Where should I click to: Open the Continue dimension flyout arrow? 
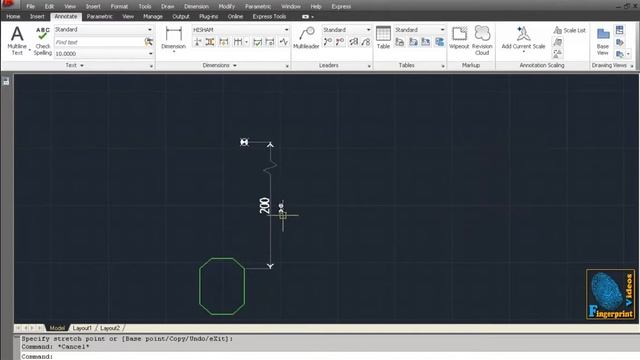coord(247,42)
